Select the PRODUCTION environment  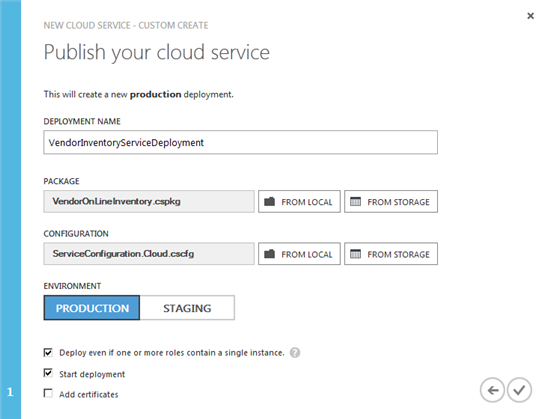(x=92, y=308)
